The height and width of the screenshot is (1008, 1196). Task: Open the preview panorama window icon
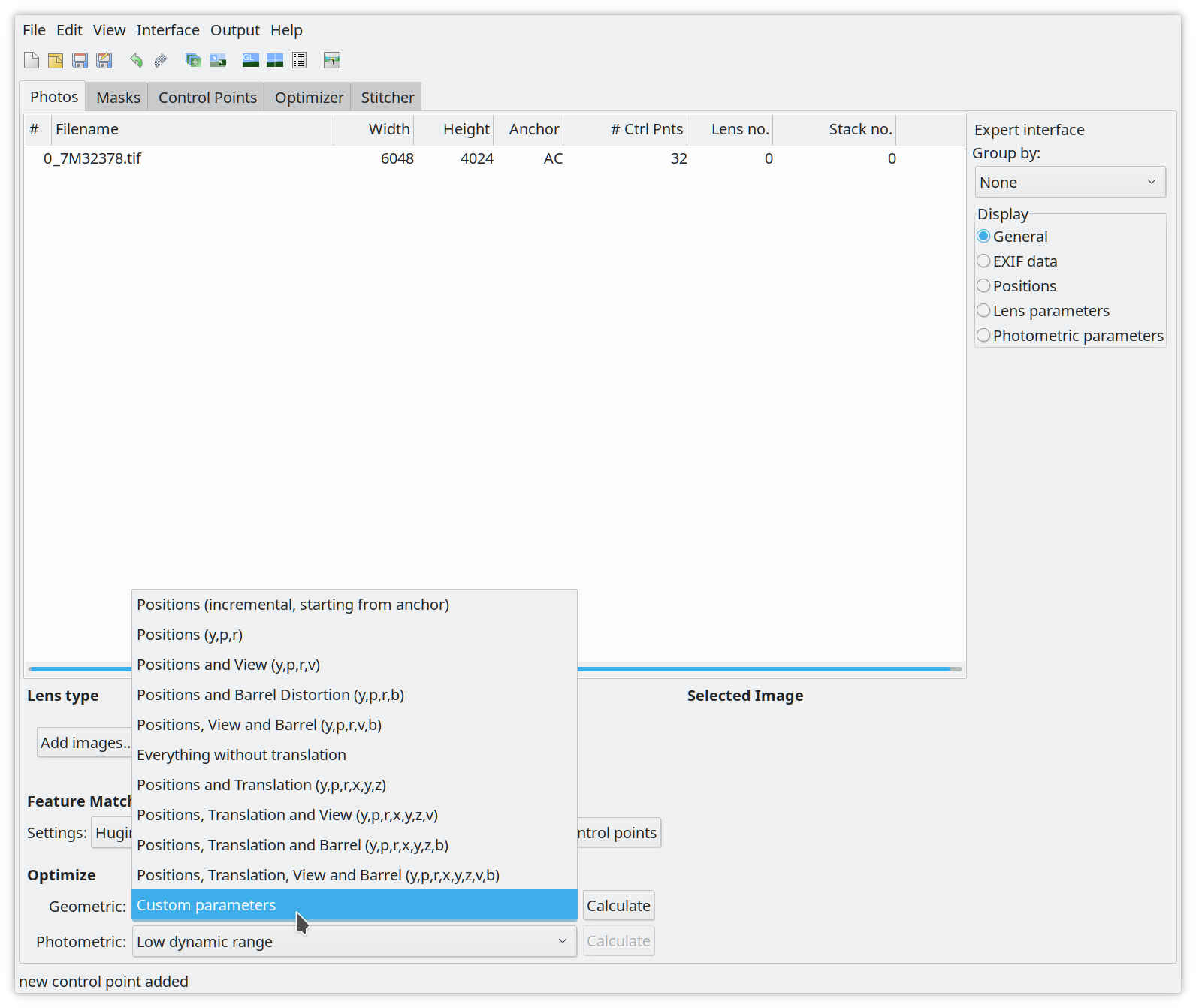click(275, 60)
